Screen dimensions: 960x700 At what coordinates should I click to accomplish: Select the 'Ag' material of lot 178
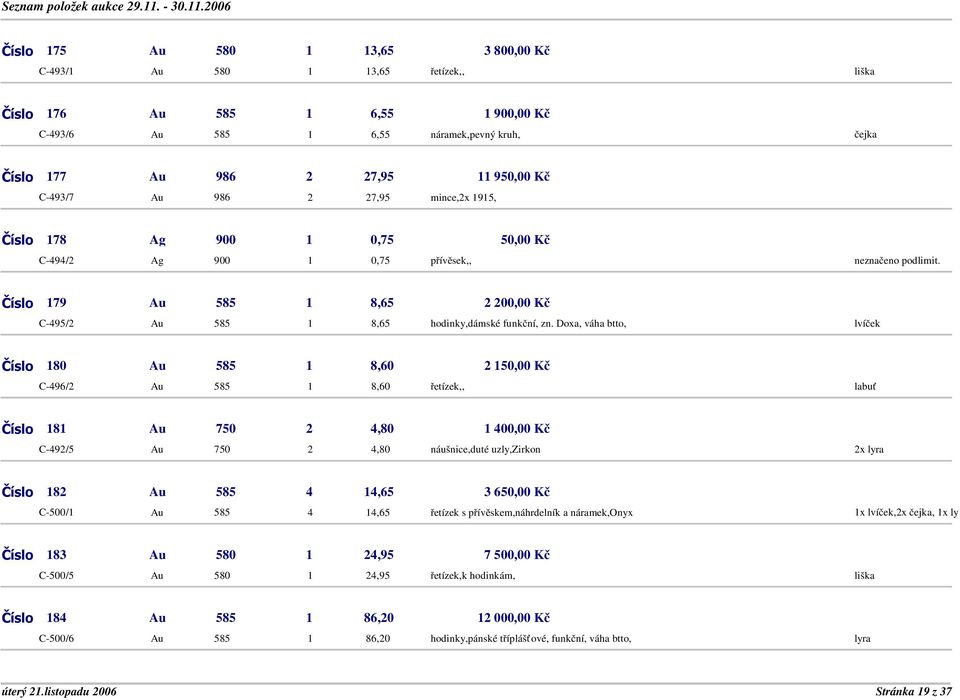157,240
